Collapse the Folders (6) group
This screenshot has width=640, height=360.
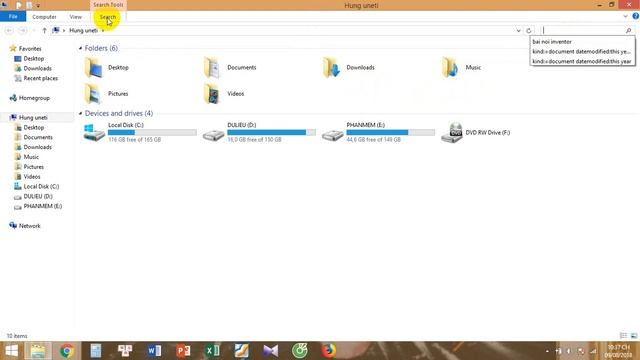(80, 48)
